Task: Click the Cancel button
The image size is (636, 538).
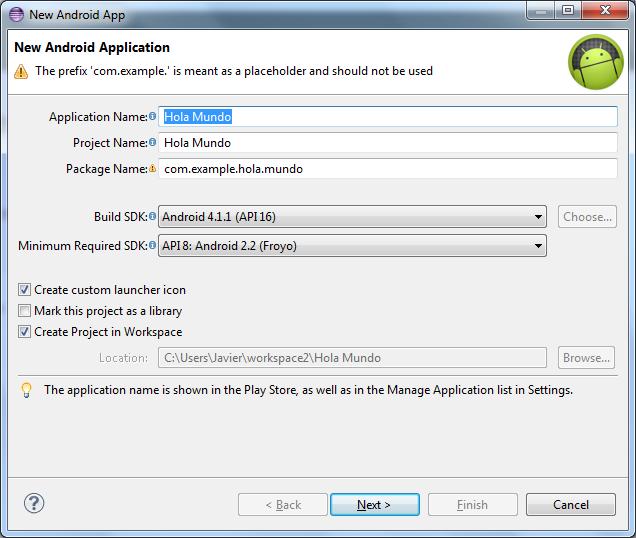Action: (x=570, y=505)
